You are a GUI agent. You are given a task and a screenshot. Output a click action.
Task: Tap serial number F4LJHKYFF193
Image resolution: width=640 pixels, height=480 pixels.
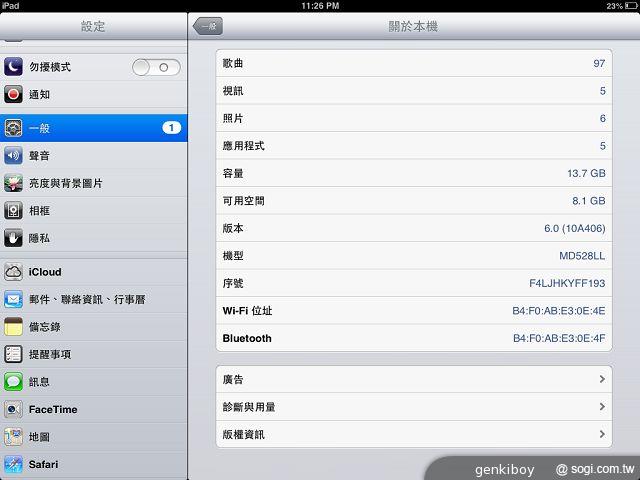[x=567, y=283]
